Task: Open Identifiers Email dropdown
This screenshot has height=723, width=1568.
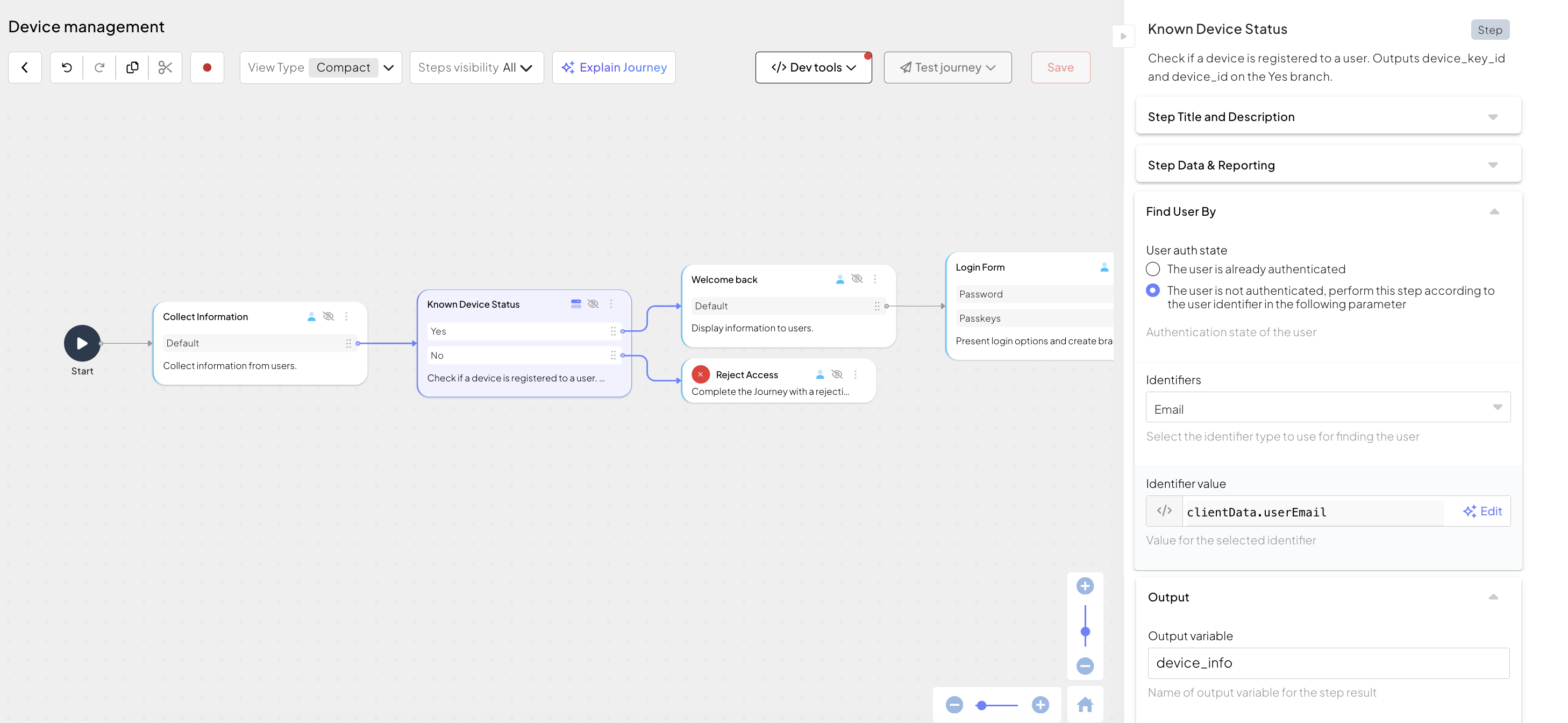Action: (1328, 407)
